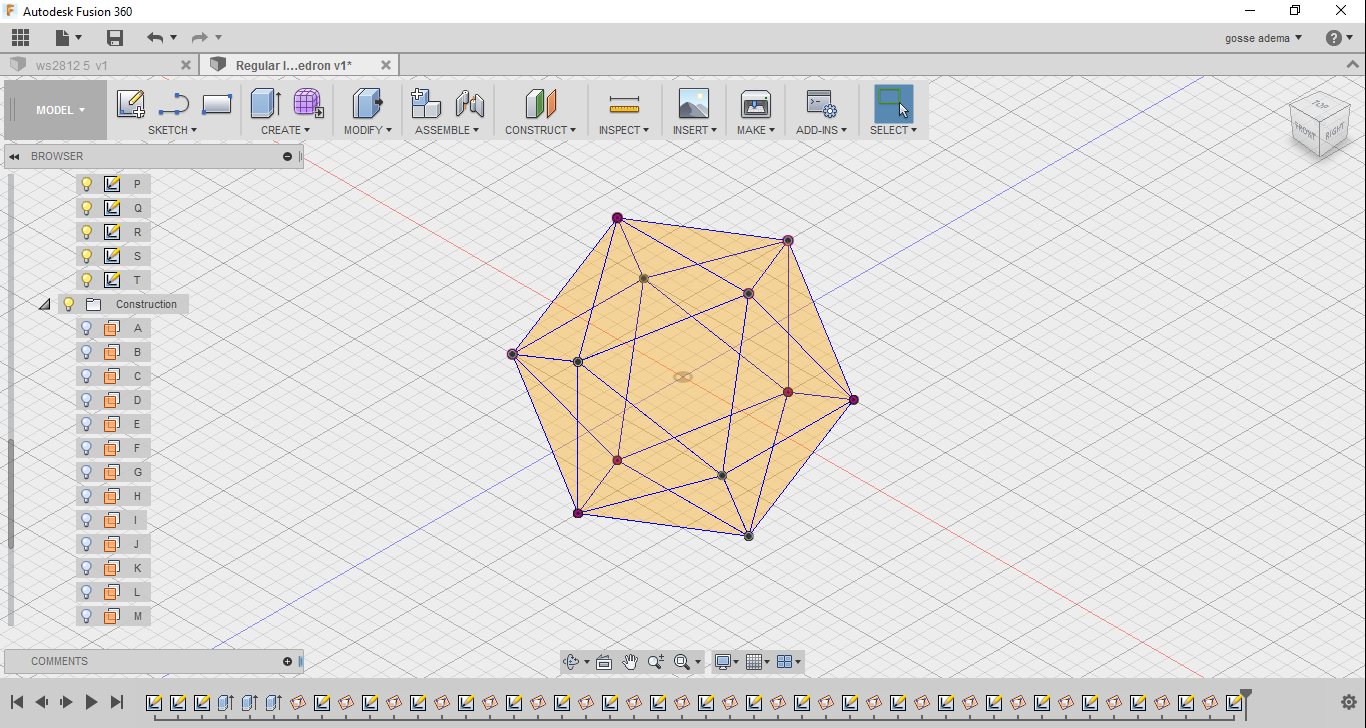
Task: Toggle lightbulb of the Construction folder
Action: [69, 304]
